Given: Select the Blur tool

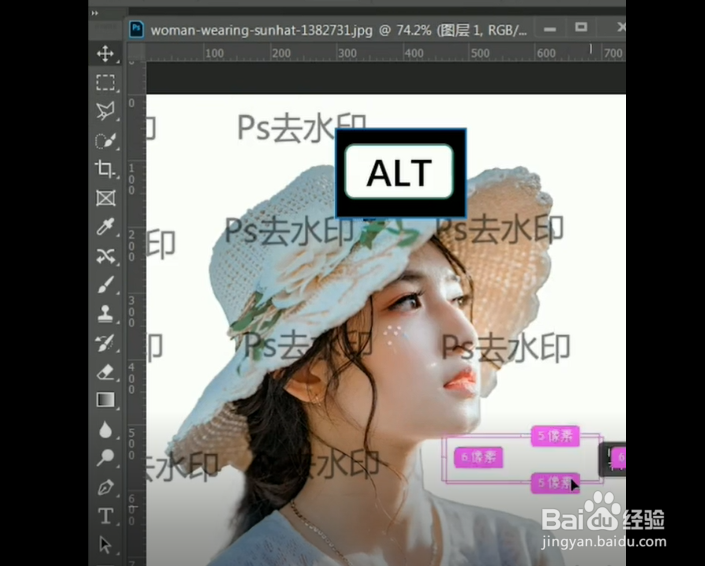Looking at the screenshot, I should pos(105,429).
